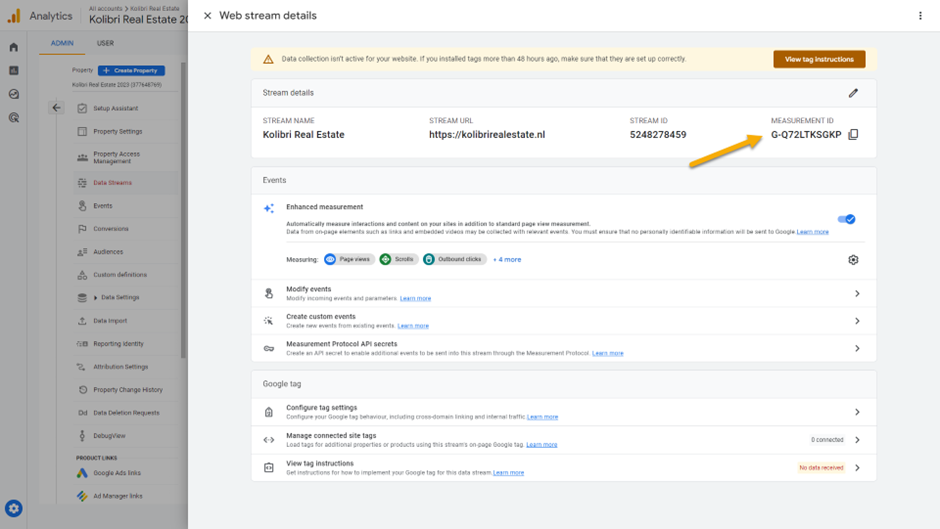The width and height of the screenshot is (940, 529).
Task: Click the Create custom events sparkle icon
Action: [269, 321]
